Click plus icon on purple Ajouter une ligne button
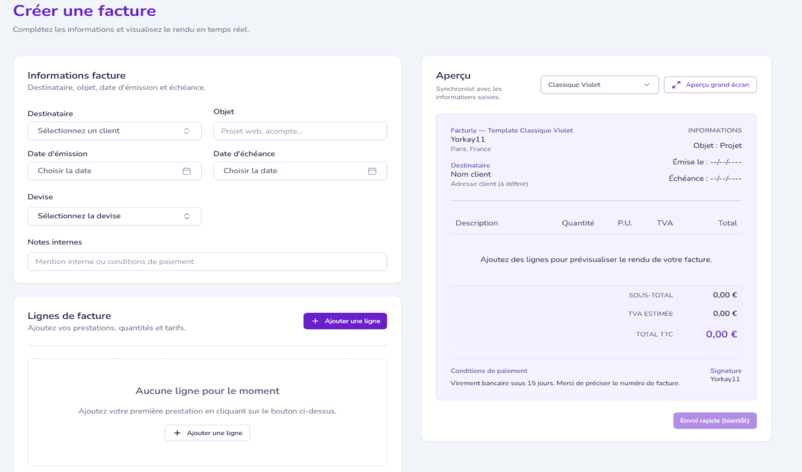 316,321
